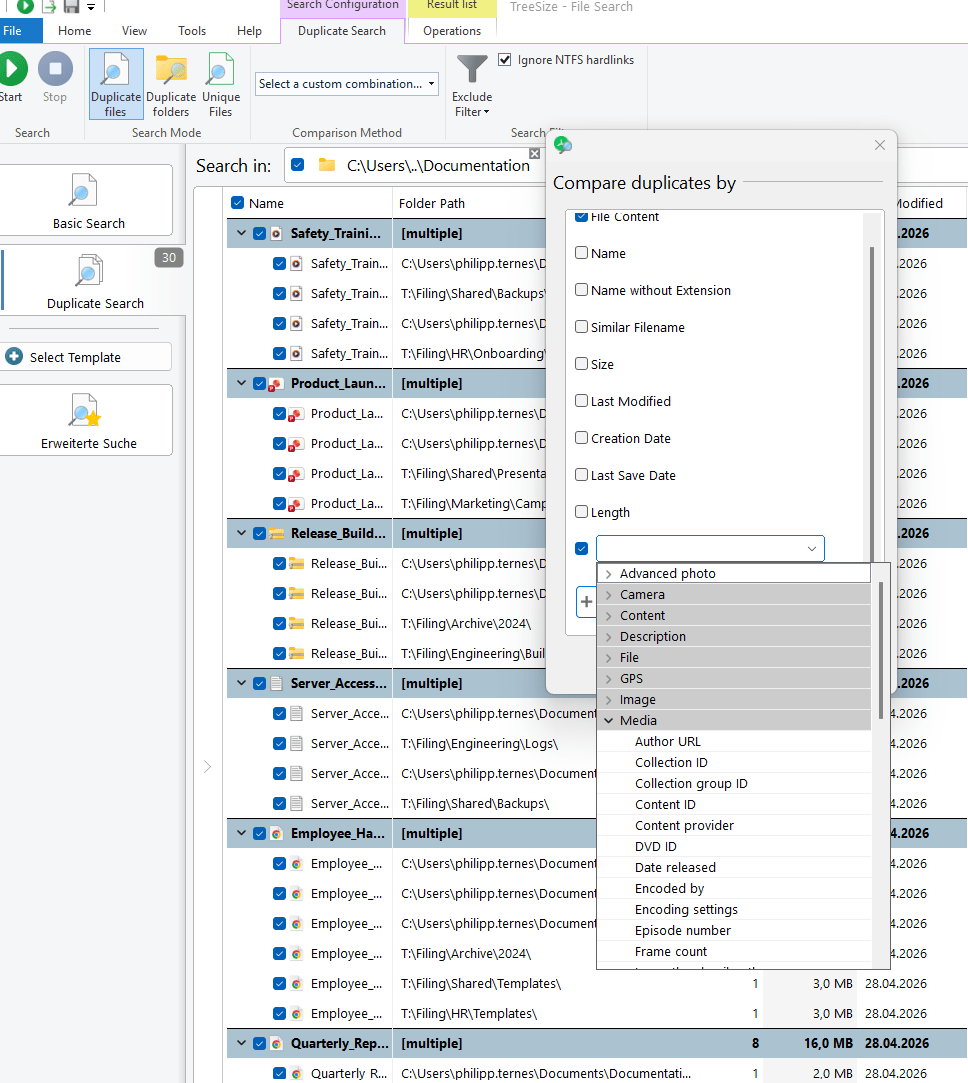968x1083 pixels.
Task: Choose the Encoded by property entry
Action: tap(669, 889)
